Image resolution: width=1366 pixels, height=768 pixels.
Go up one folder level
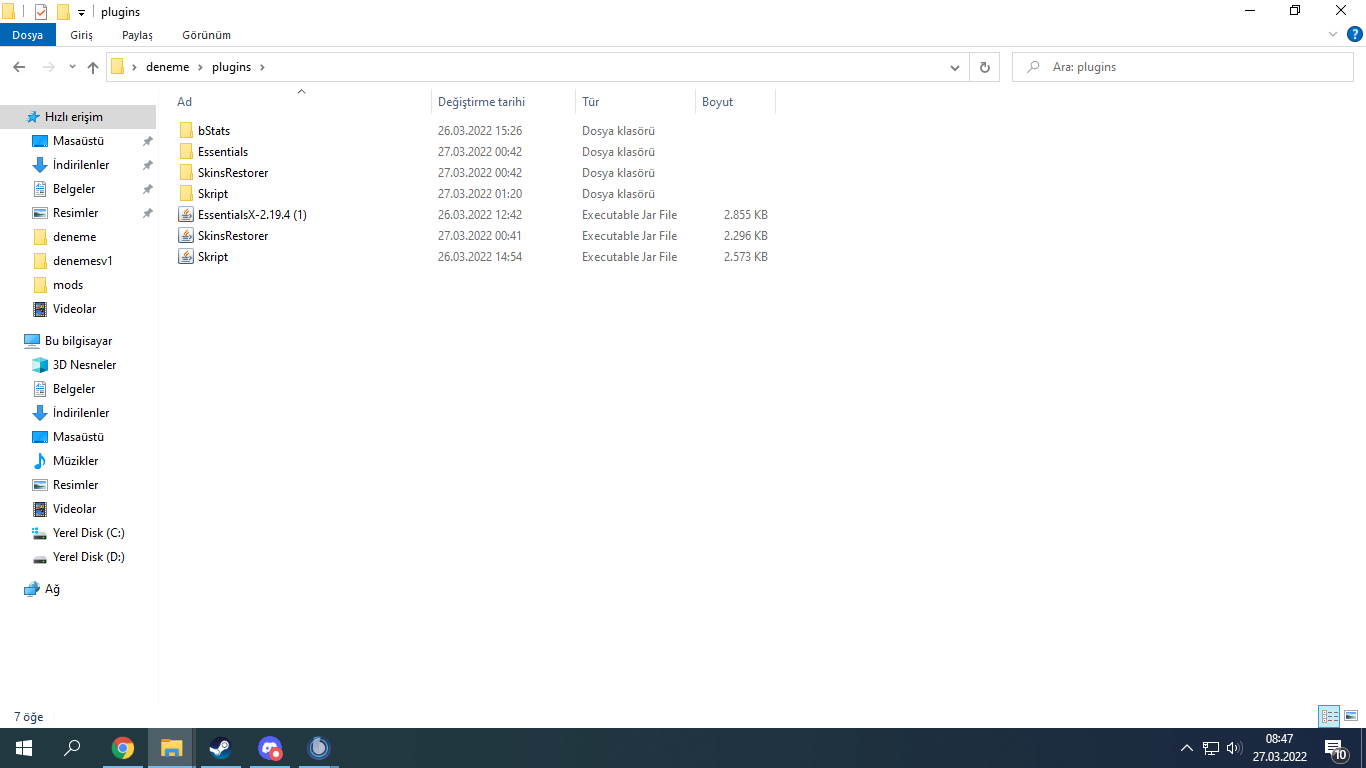point(93,67)
